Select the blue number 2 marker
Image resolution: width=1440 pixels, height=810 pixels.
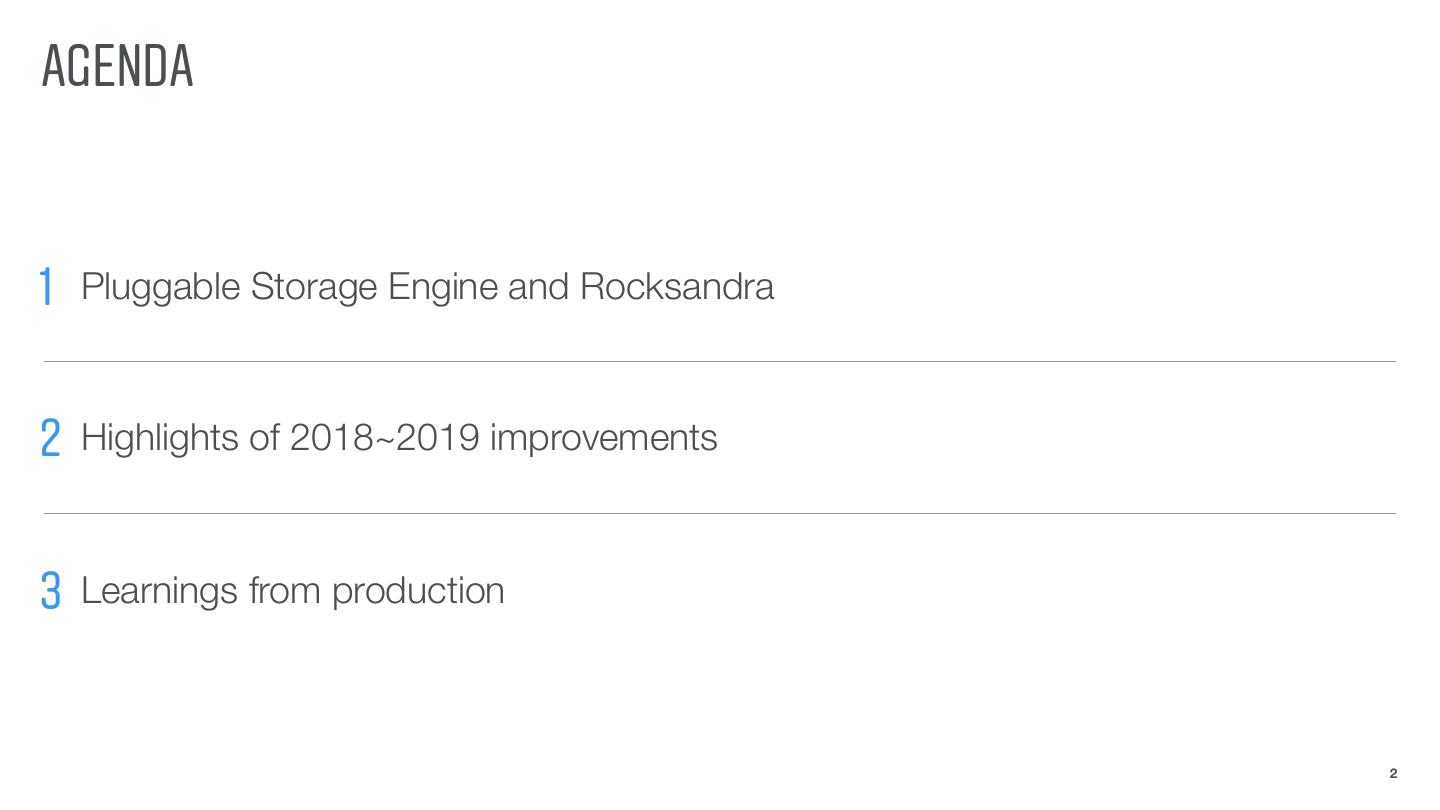tap(51, 439)
